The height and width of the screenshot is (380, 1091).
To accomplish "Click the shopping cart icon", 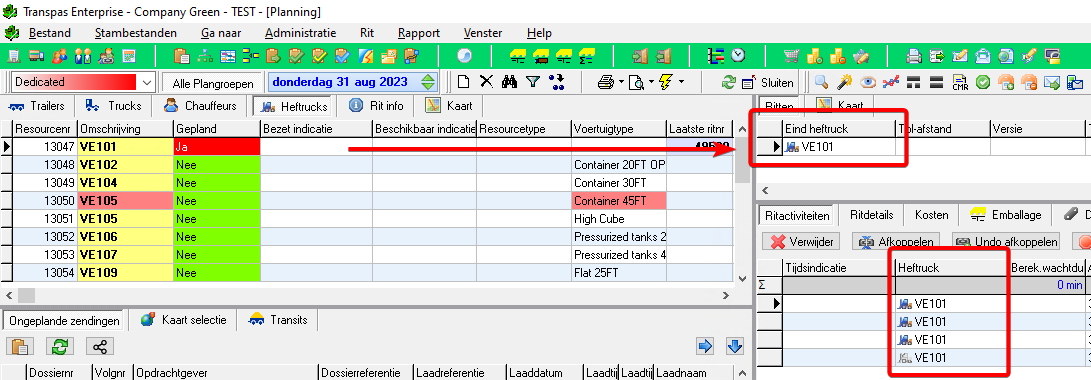I will 792,56.
